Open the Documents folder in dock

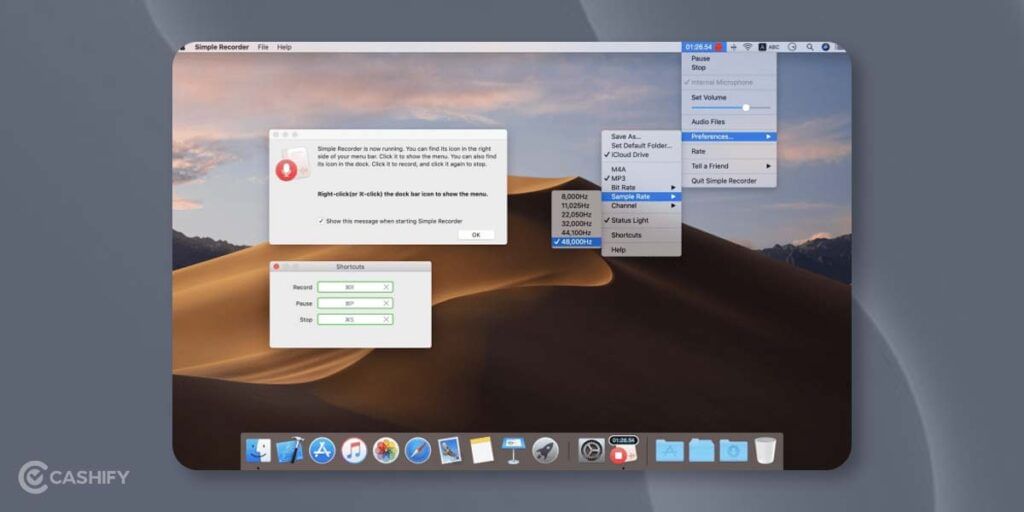pyautogui.click(x=701, y=450)
